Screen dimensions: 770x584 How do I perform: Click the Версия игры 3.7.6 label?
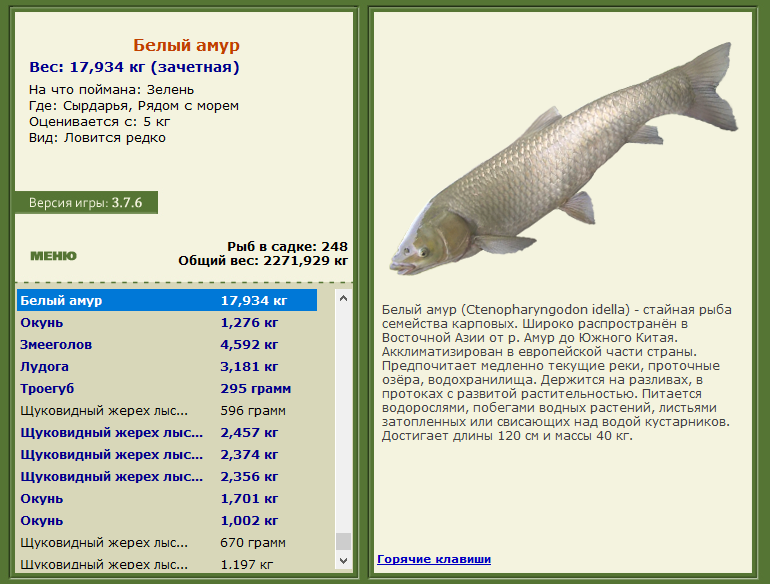click(86, 202)
